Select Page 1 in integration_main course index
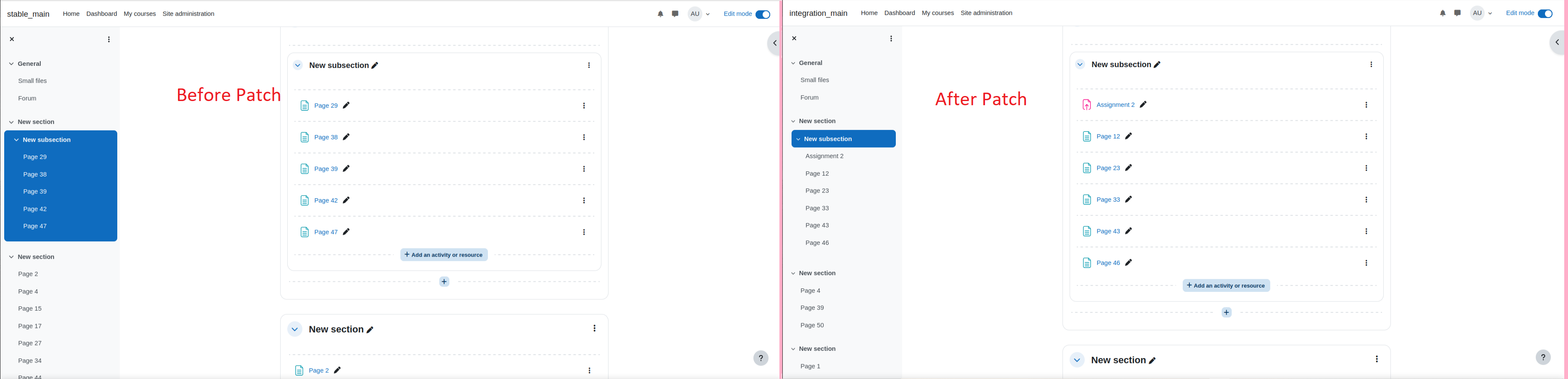The width and height of the screenshot is (1568, 379). 810,366
